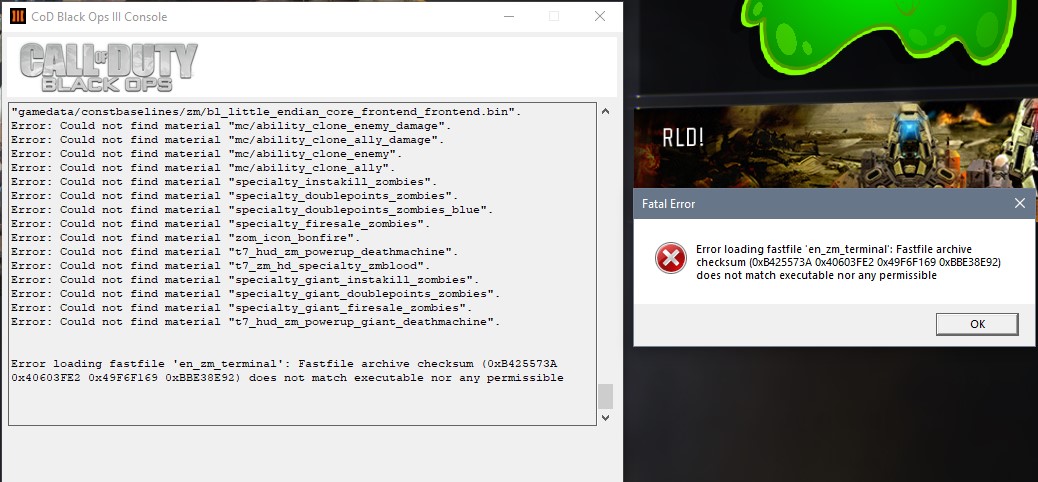
Task: Click the console scrollbar down arrow
Action: (x=604, y=418)
